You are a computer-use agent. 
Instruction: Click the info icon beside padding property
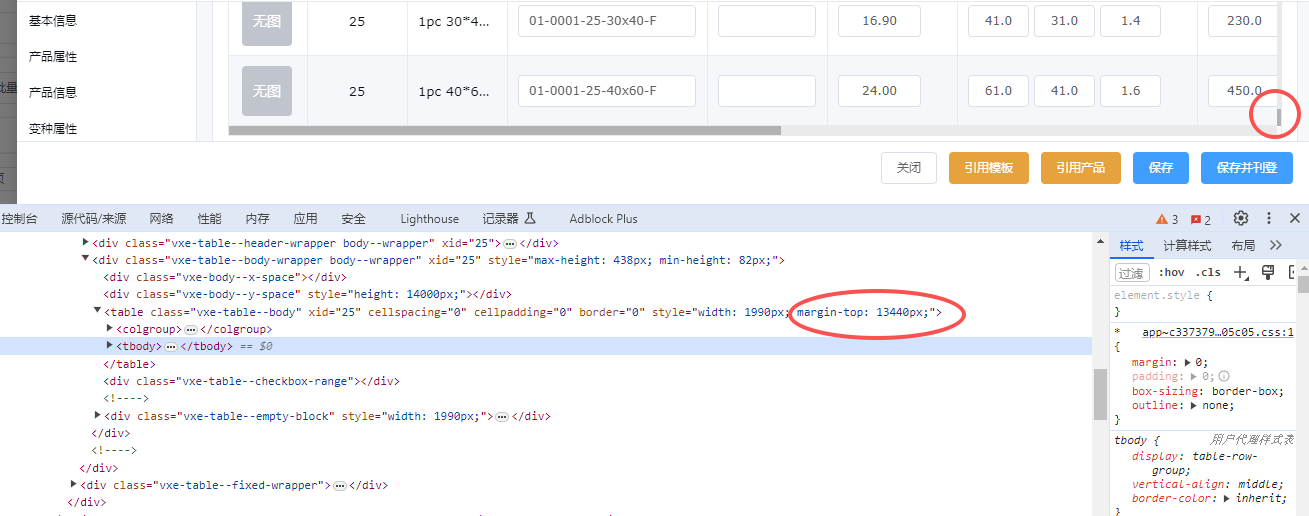(1224, 377)
